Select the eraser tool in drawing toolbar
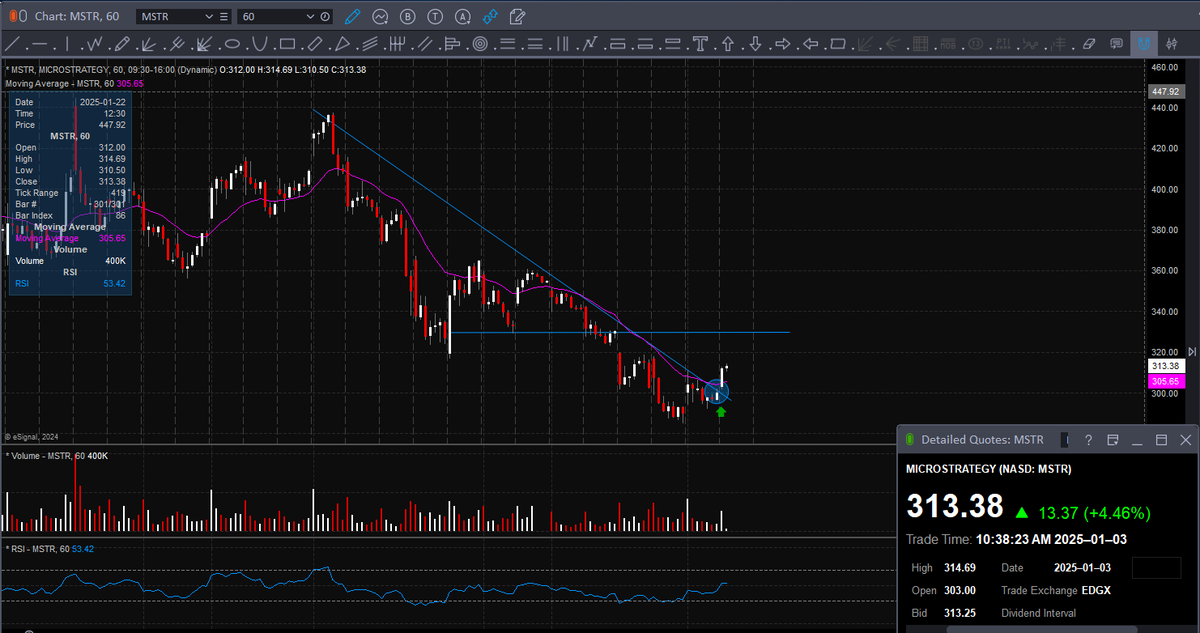 [1089, 44]
